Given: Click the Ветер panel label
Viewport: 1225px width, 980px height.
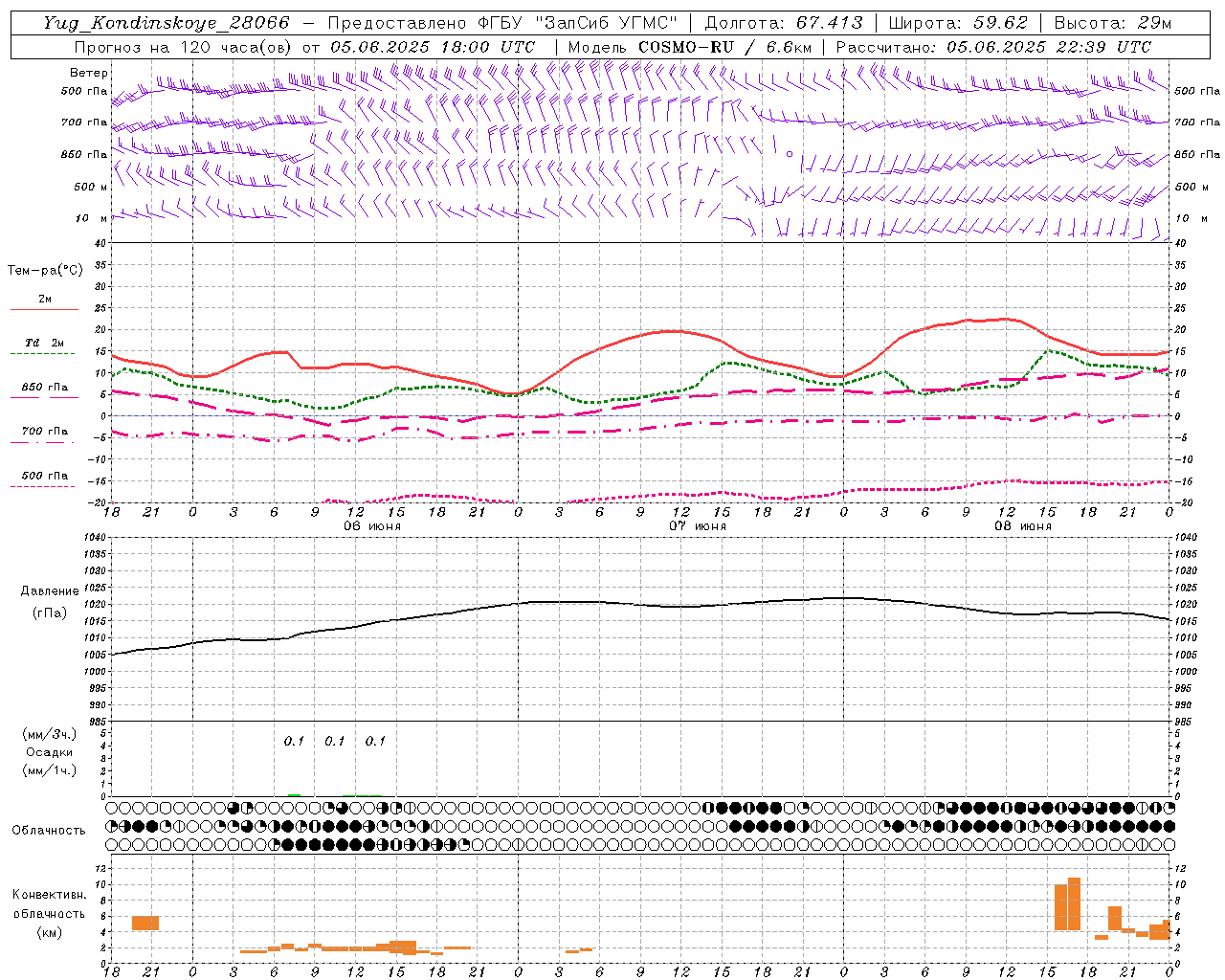Looking at the screenshot, I should coord(89,73).
